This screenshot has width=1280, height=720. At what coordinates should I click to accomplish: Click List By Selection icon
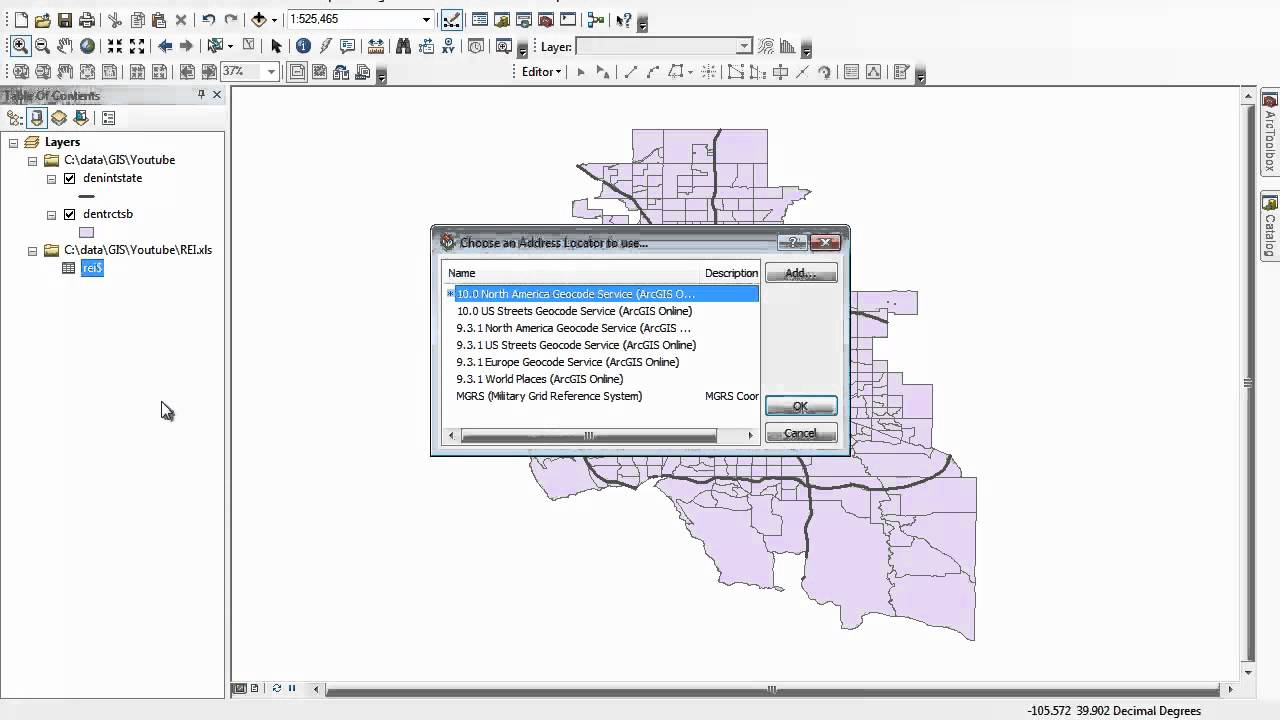[81, 118]
